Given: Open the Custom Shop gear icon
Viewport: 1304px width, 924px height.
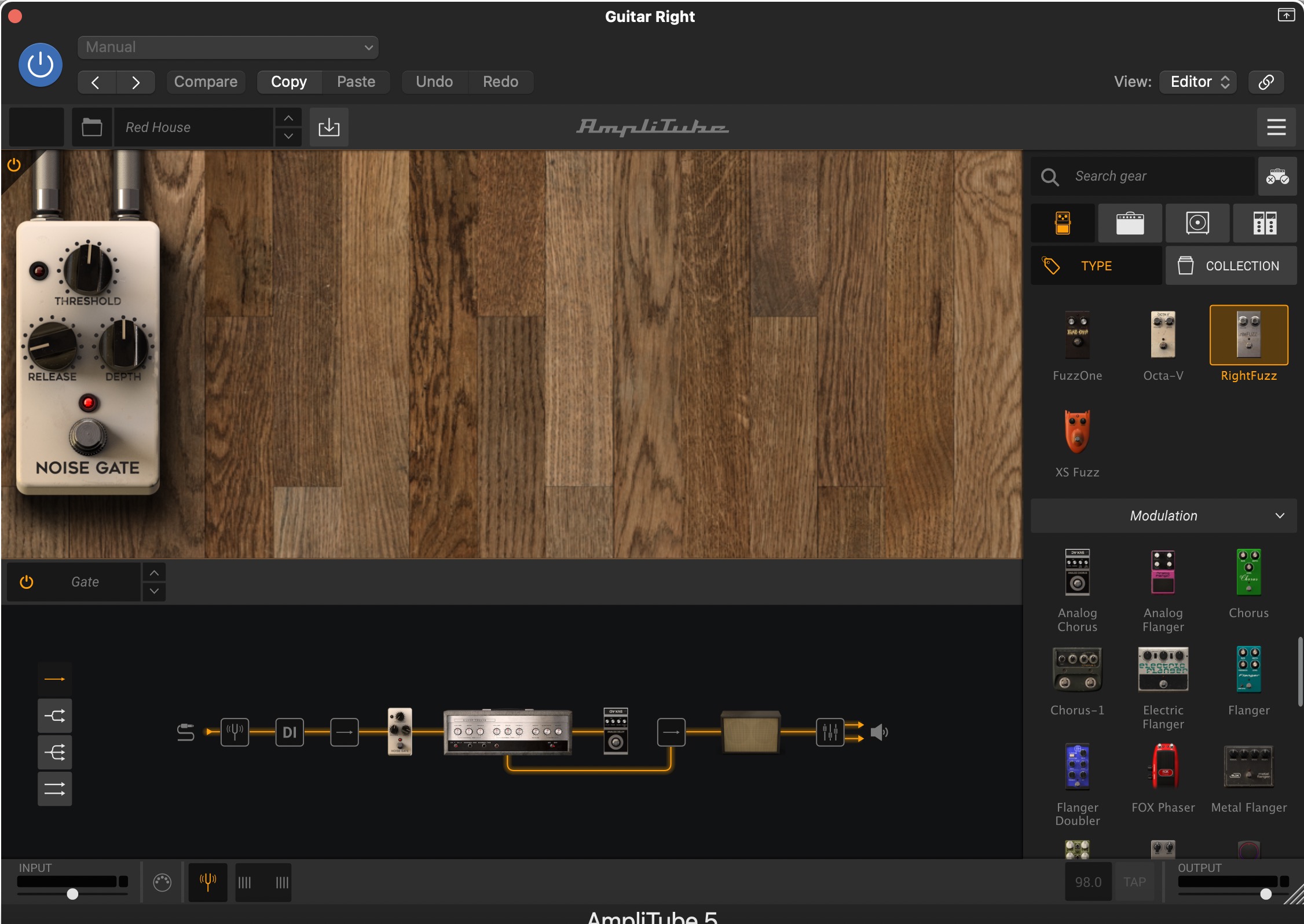Looking at the screenshot, I should coord(1277,176).
